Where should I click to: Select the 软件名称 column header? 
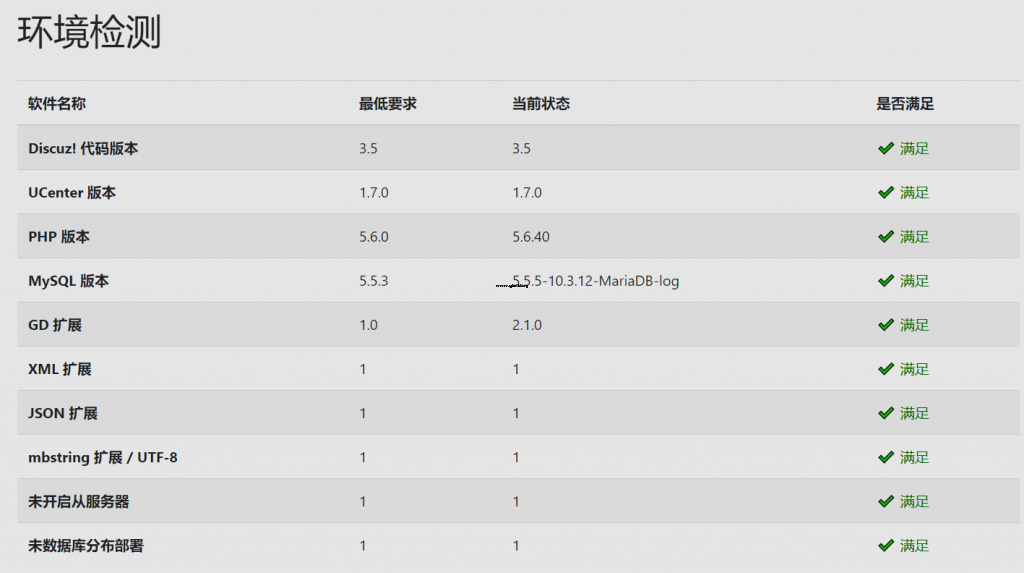tap(57, 104)
